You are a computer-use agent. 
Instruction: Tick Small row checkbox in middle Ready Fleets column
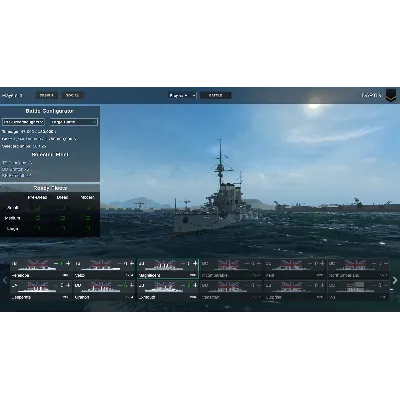point(63,208)
